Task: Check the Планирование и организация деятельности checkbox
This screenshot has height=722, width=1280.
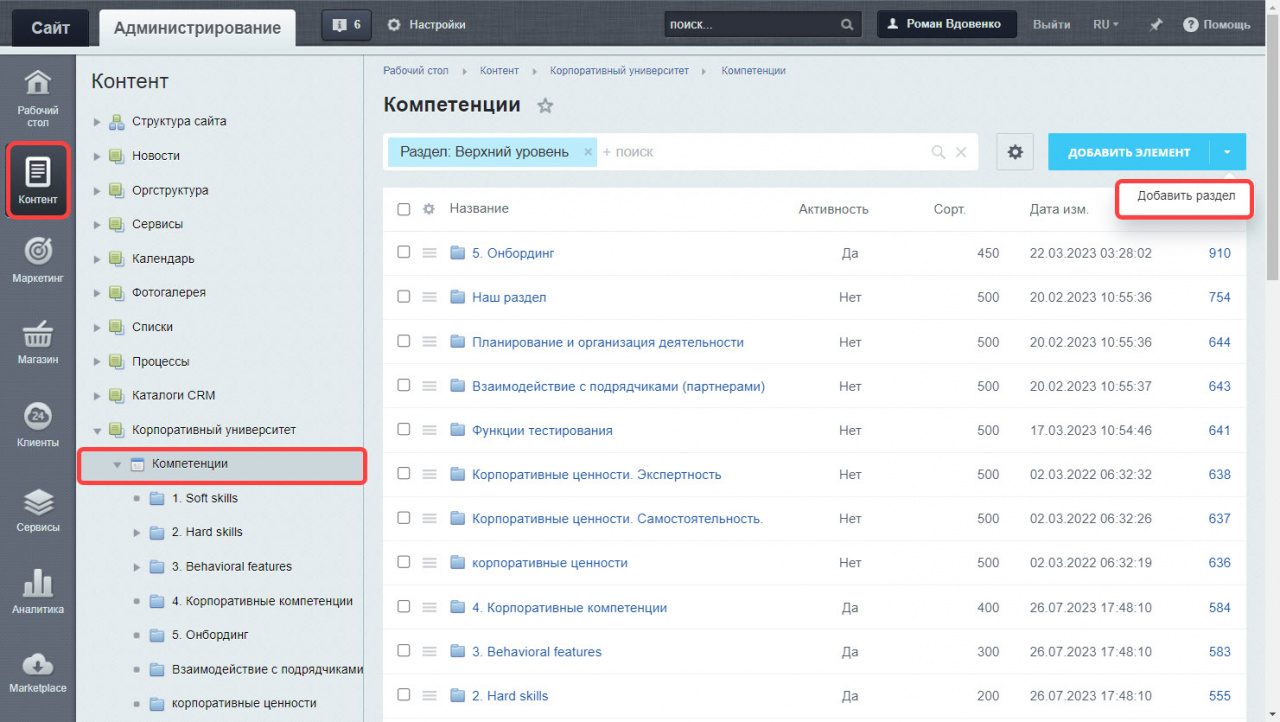Action: tap(404, 341)
